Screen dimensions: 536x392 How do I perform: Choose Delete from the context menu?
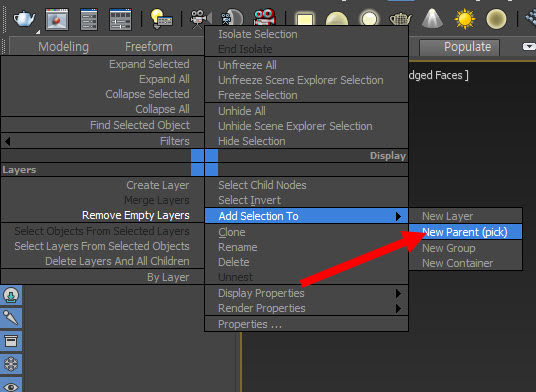[306, 262]
